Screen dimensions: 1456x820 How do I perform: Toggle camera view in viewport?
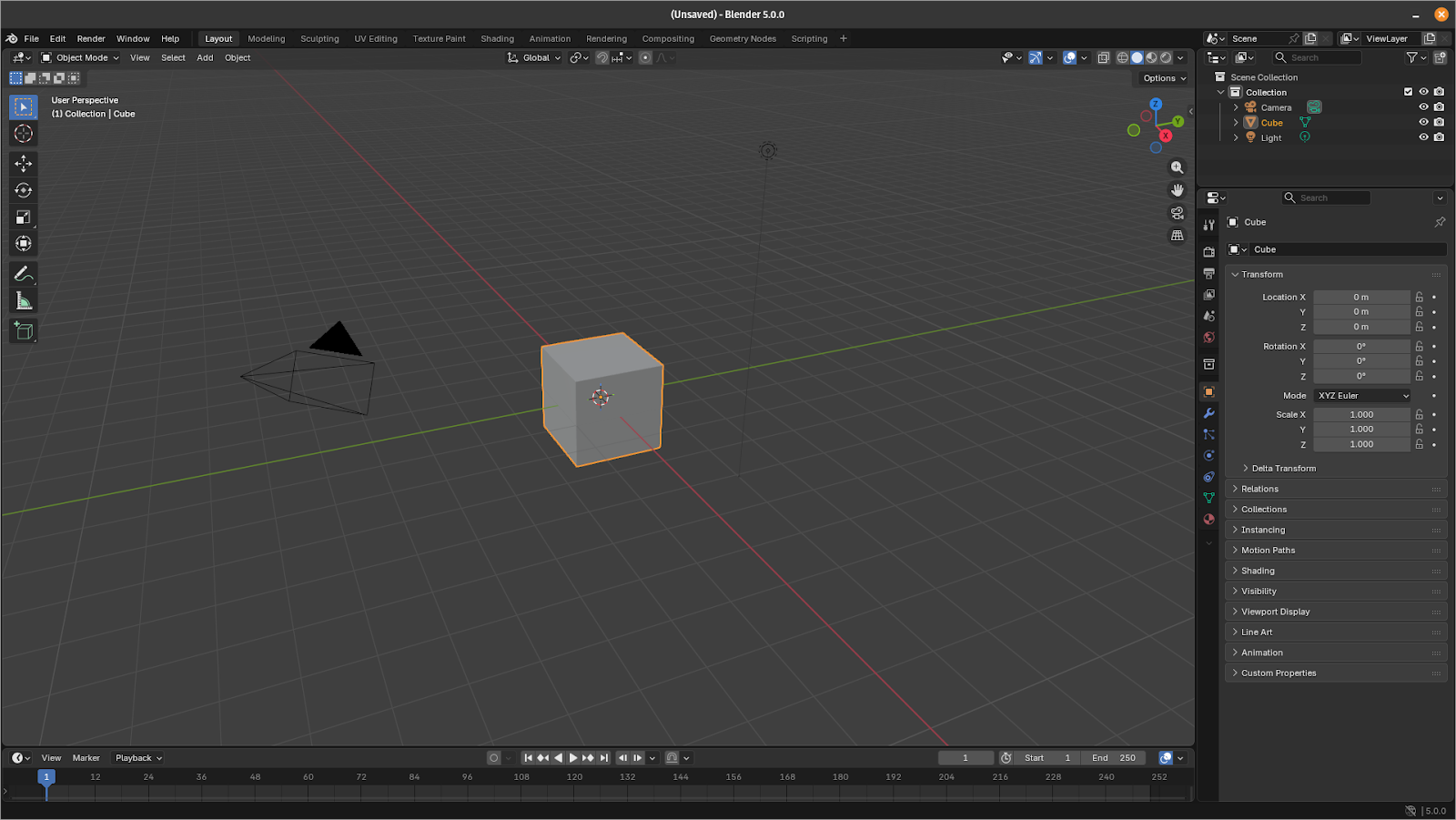click(1177, 213)
